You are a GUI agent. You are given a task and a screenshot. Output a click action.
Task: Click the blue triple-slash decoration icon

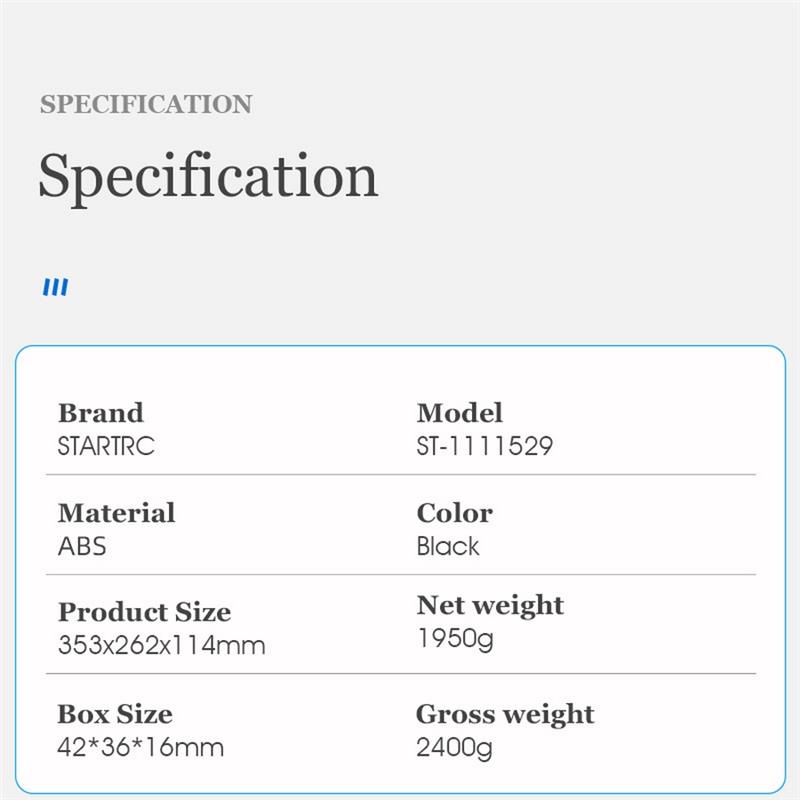click(x=55, y=288)
